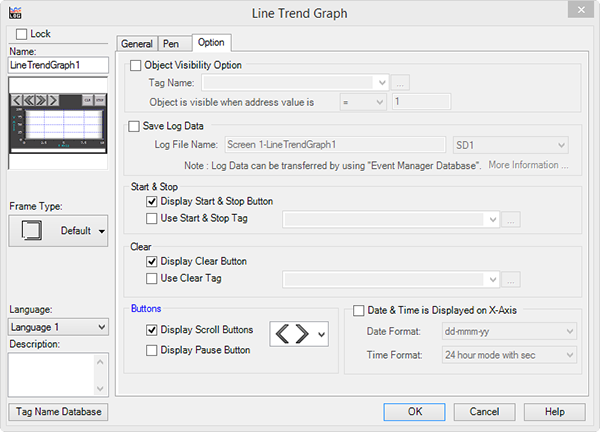Click the blue Buttons group label

[x=146, y=308]
